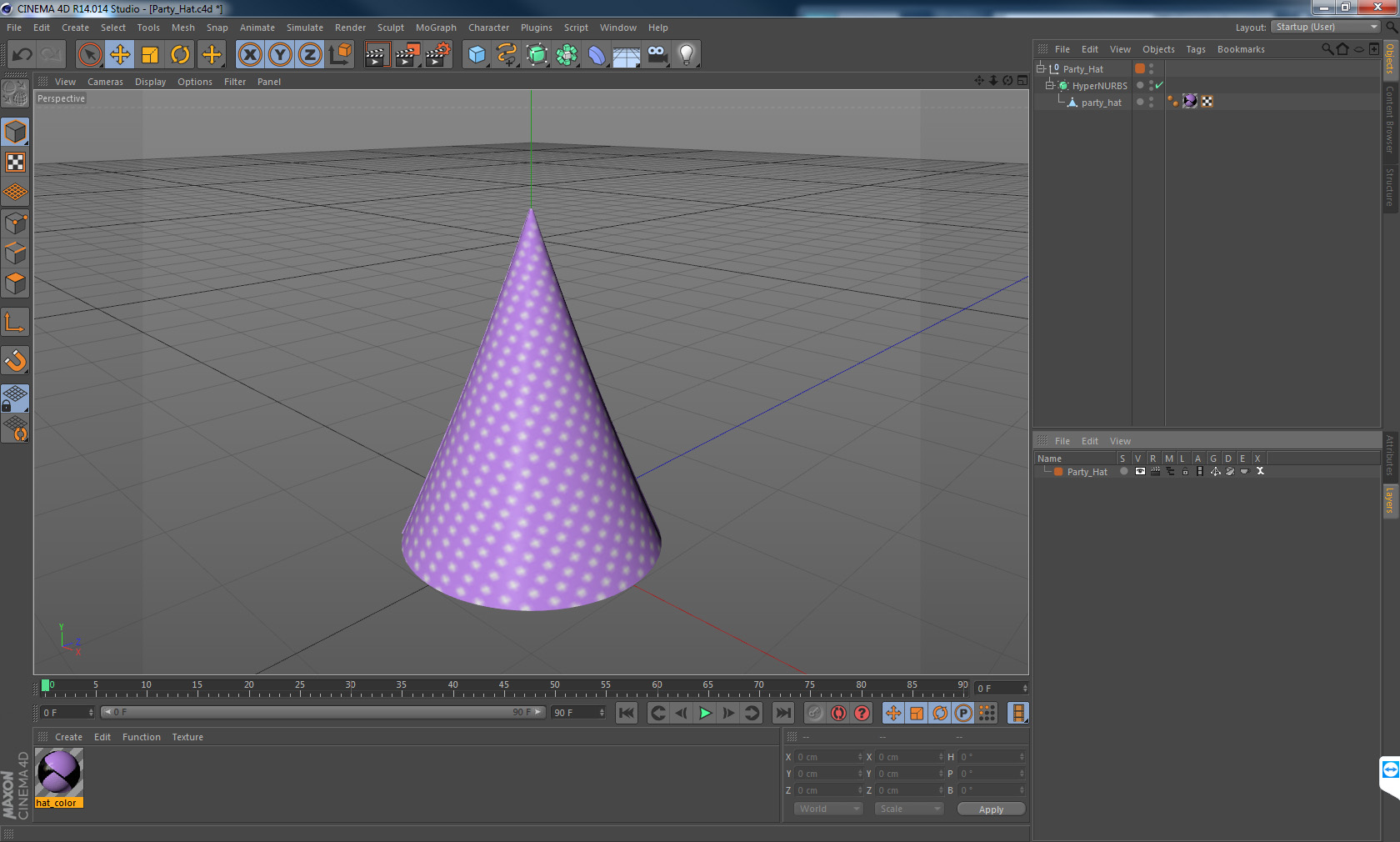Activate the Rotate tool
This screenshot has height=842, width=1400.
[x=180, y=55]
